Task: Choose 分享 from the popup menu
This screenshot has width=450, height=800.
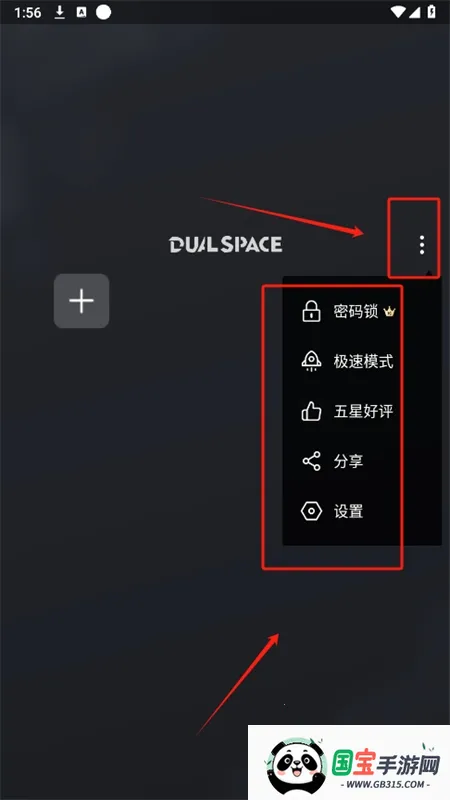Action: tap(362, 461)
